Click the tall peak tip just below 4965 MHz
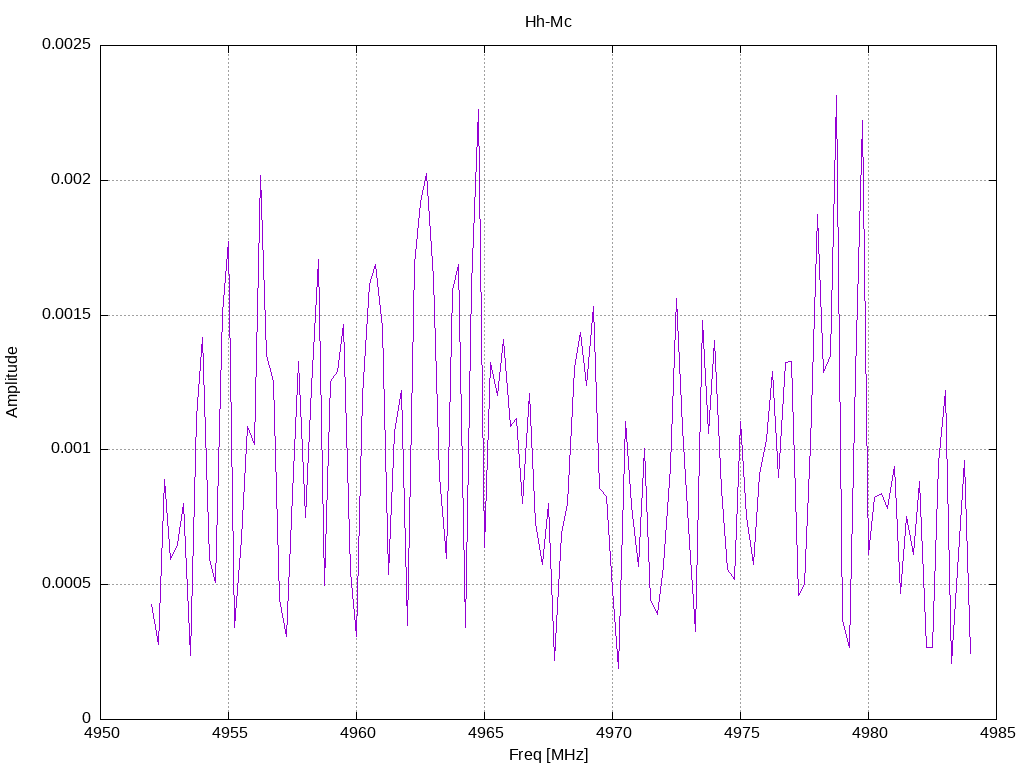 (479, 110)
